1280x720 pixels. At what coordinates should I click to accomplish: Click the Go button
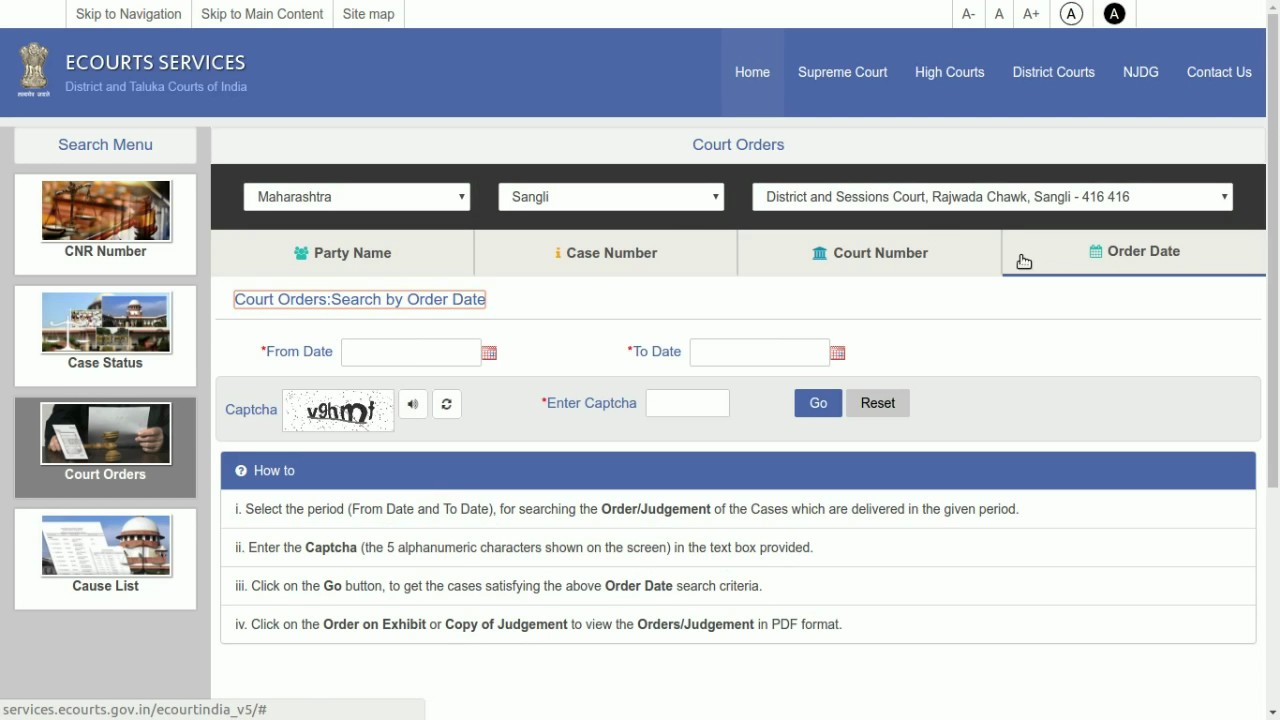[x=818, y=403]
